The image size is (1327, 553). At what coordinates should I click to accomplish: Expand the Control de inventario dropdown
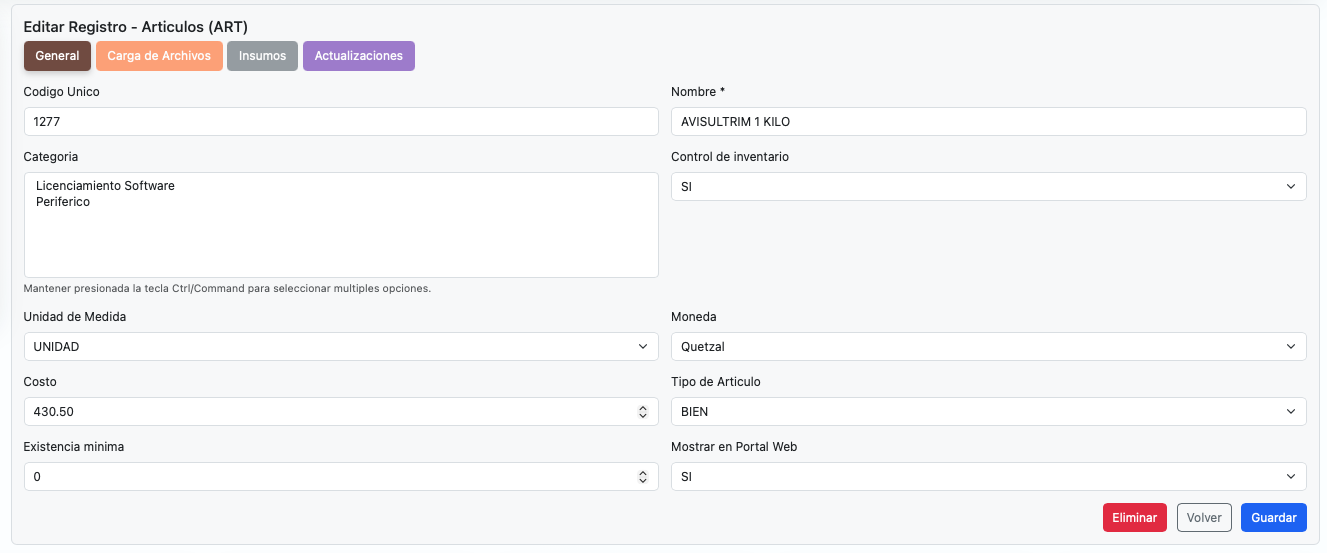(987, 187)
